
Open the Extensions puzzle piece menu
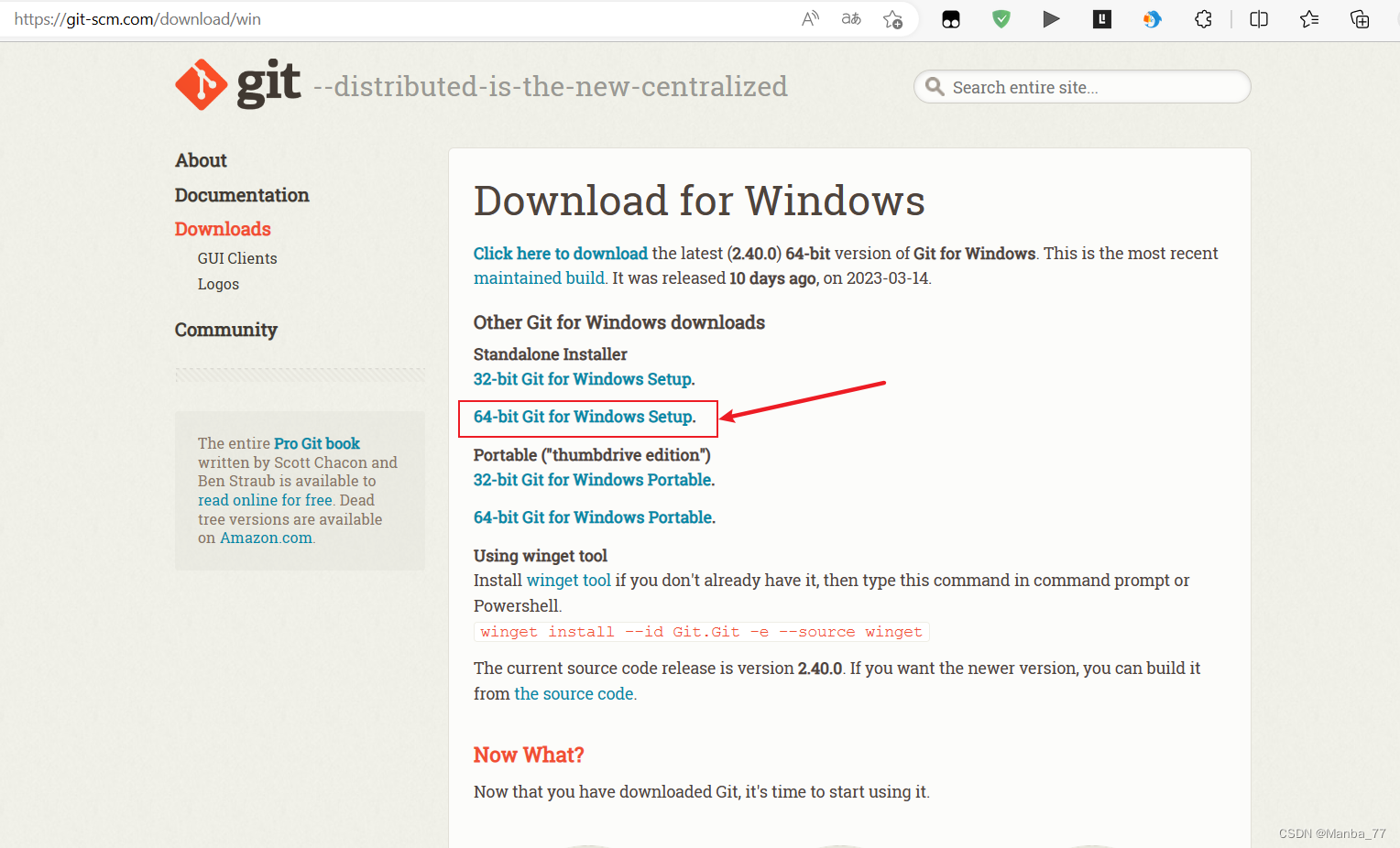(1203, 18)
